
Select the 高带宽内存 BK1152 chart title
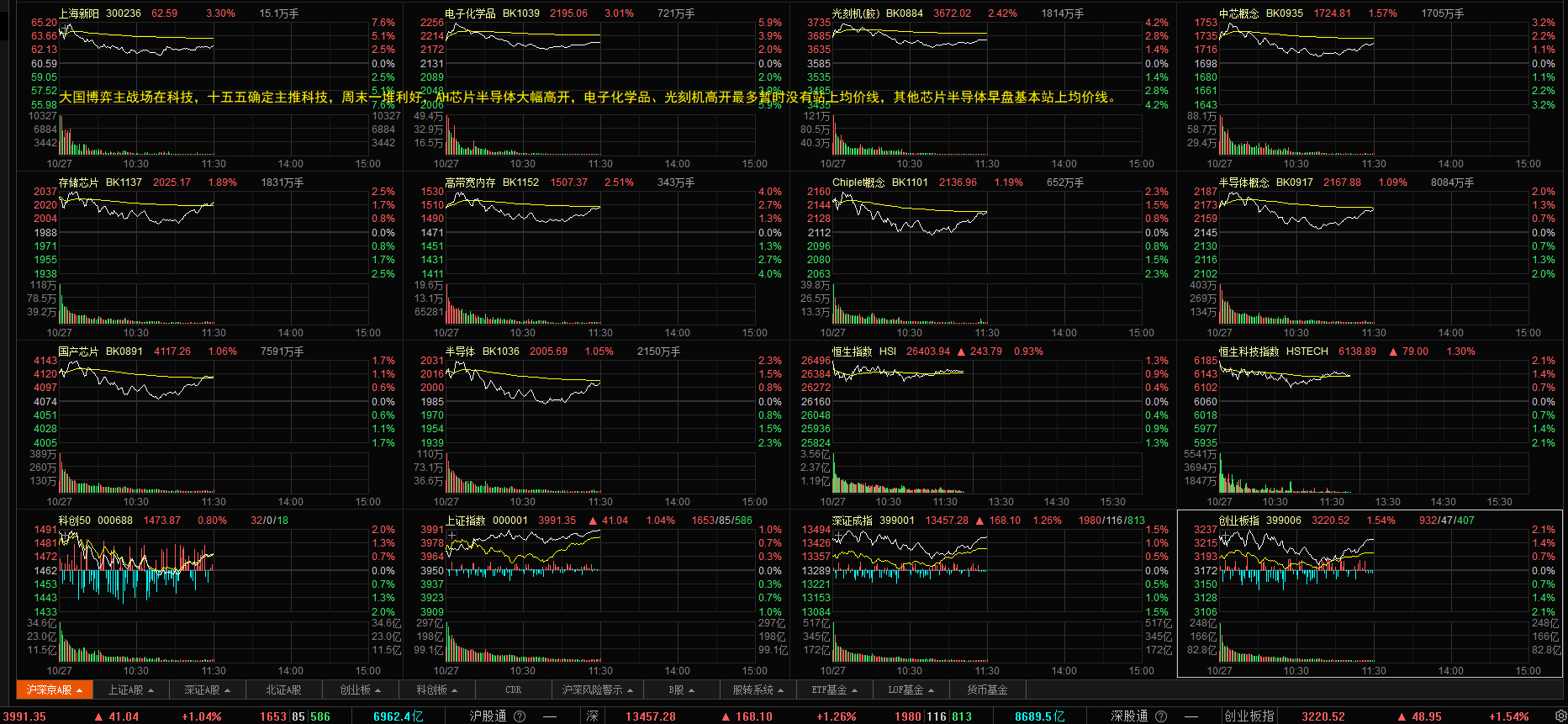(x=492, y=182)
